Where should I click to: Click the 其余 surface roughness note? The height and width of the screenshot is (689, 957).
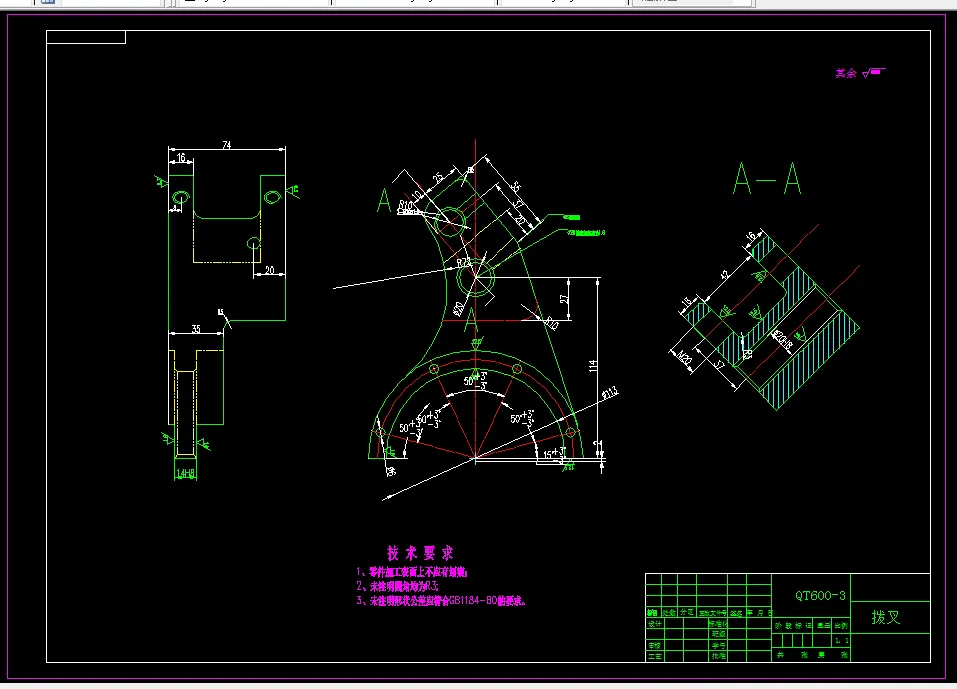coord(859,73)
